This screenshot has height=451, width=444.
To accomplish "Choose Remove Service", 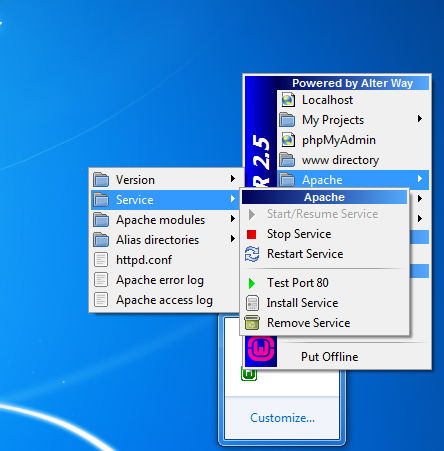I will (x=324, y=323).
